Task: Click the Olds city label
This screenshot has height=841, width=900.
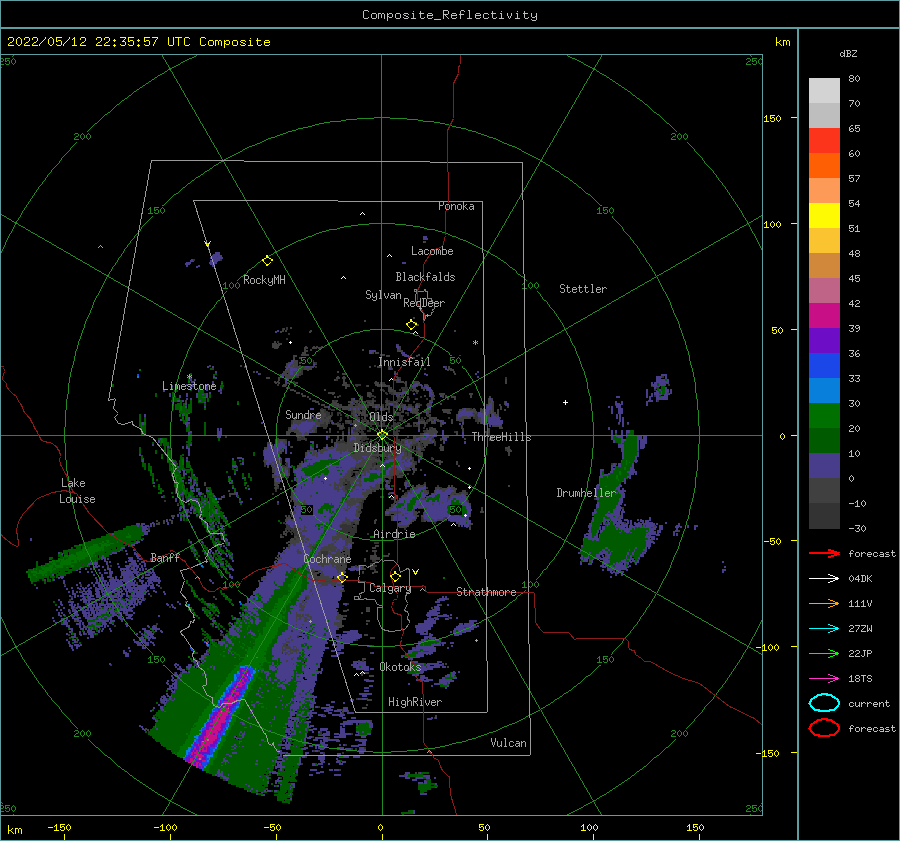Action: [381, 417]
